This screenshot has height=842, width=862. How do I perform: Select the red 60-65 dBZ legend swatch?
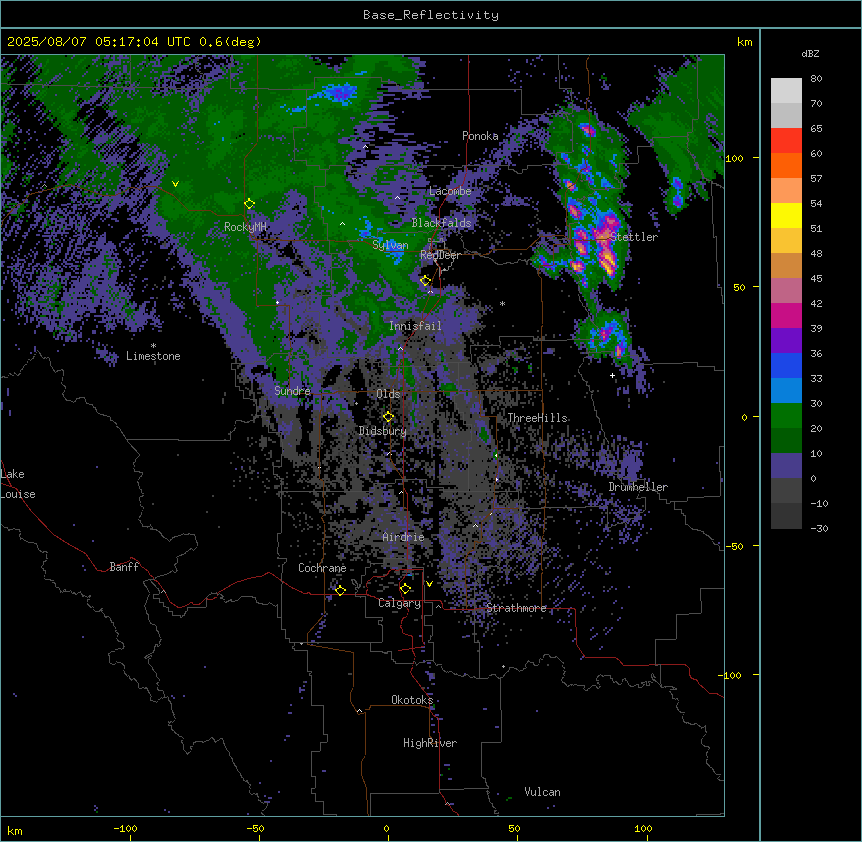pyautogui.click(x=786, y=141)
